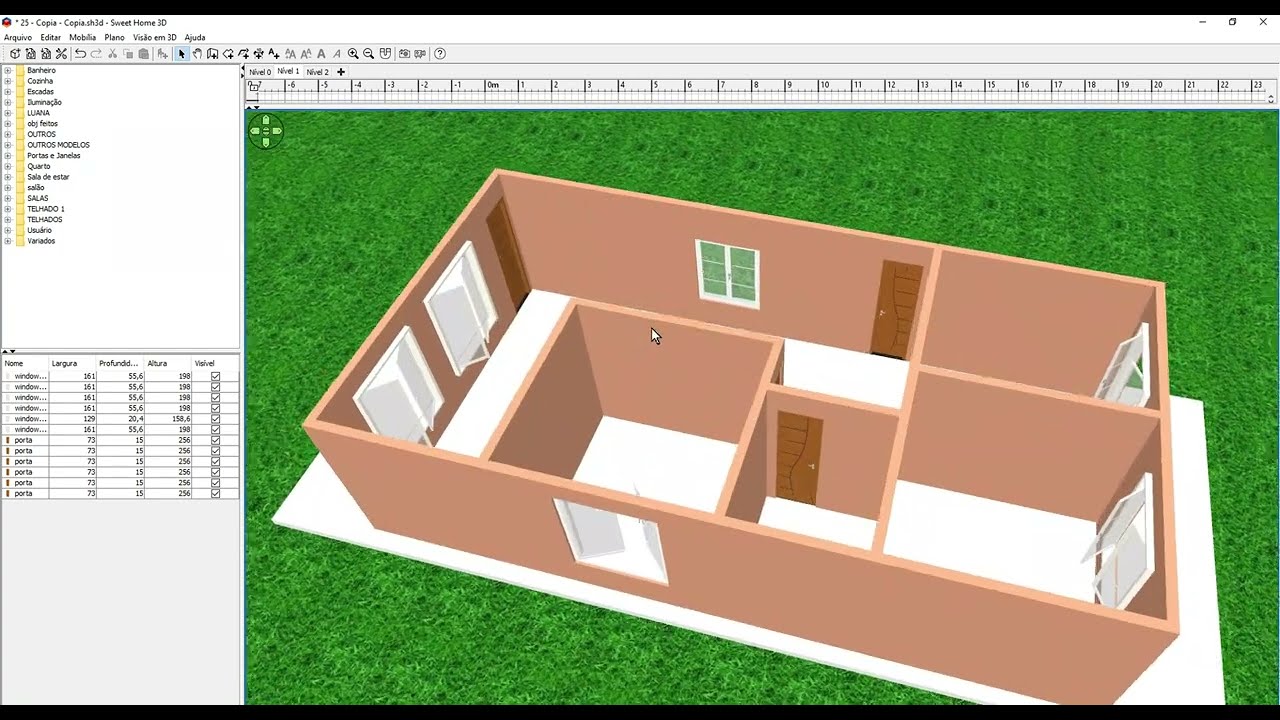Switch to the Nível 2 tab
Viewport: 1280px width, 720px height.
coord(317,72)
